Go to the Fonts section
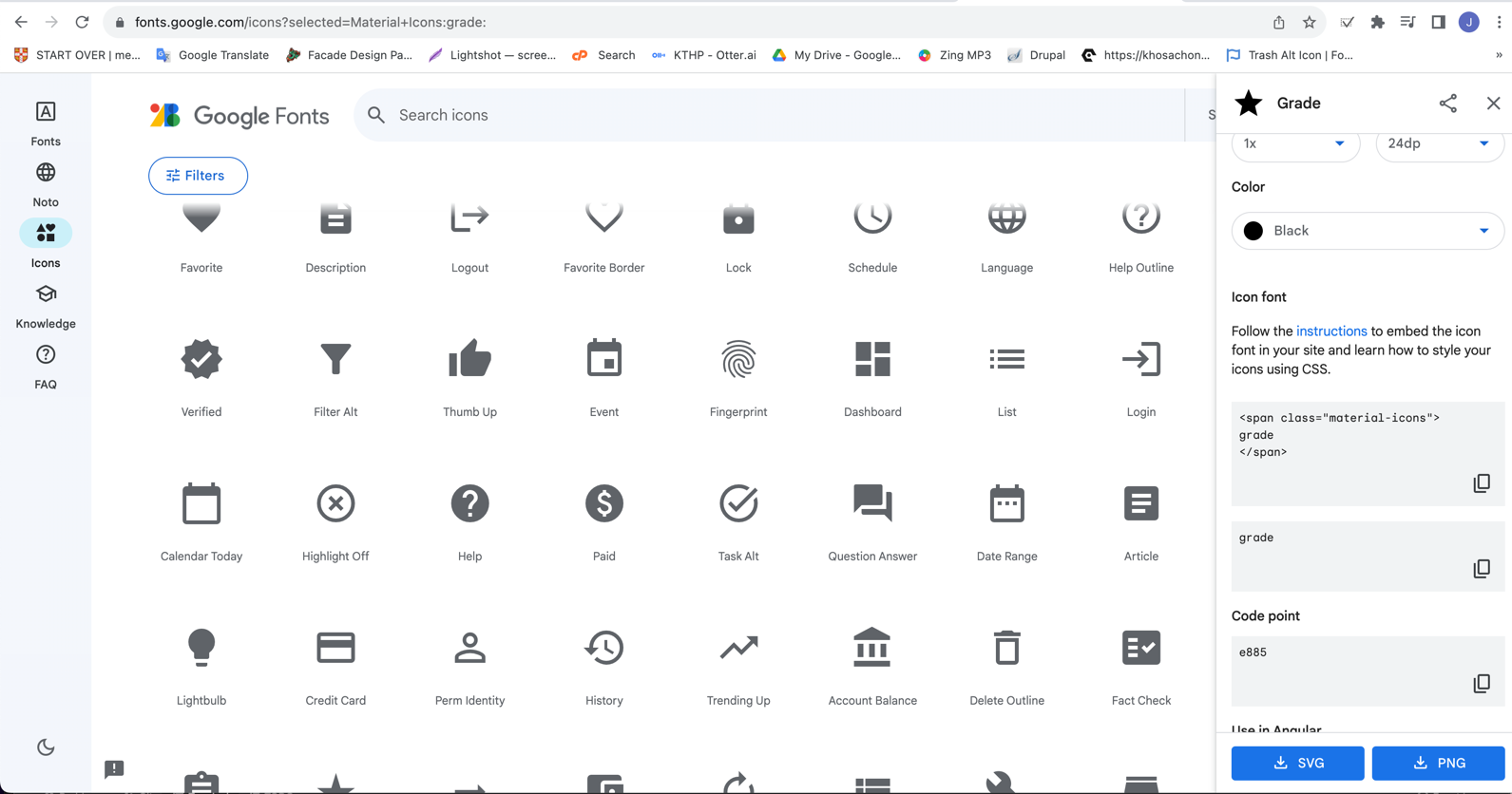1512x794 pixels. pyautogui.click(x=46, y=123)
